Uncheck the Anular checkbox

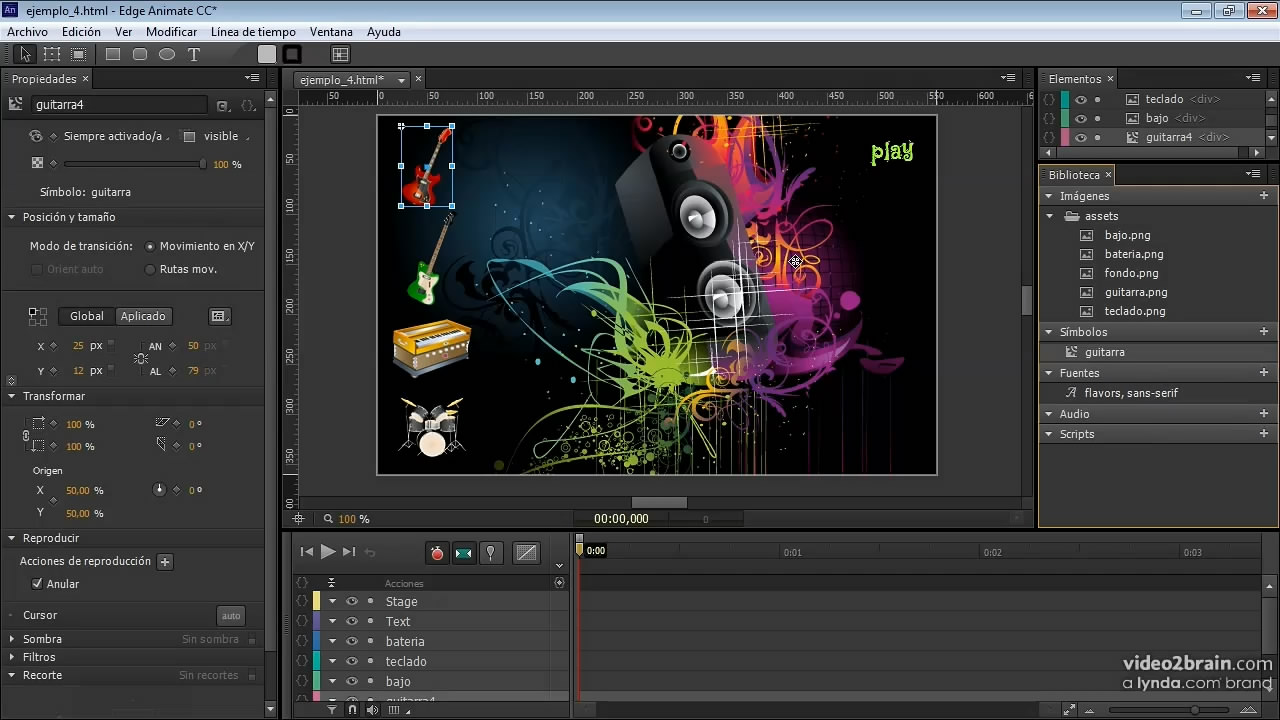(37, 584)
